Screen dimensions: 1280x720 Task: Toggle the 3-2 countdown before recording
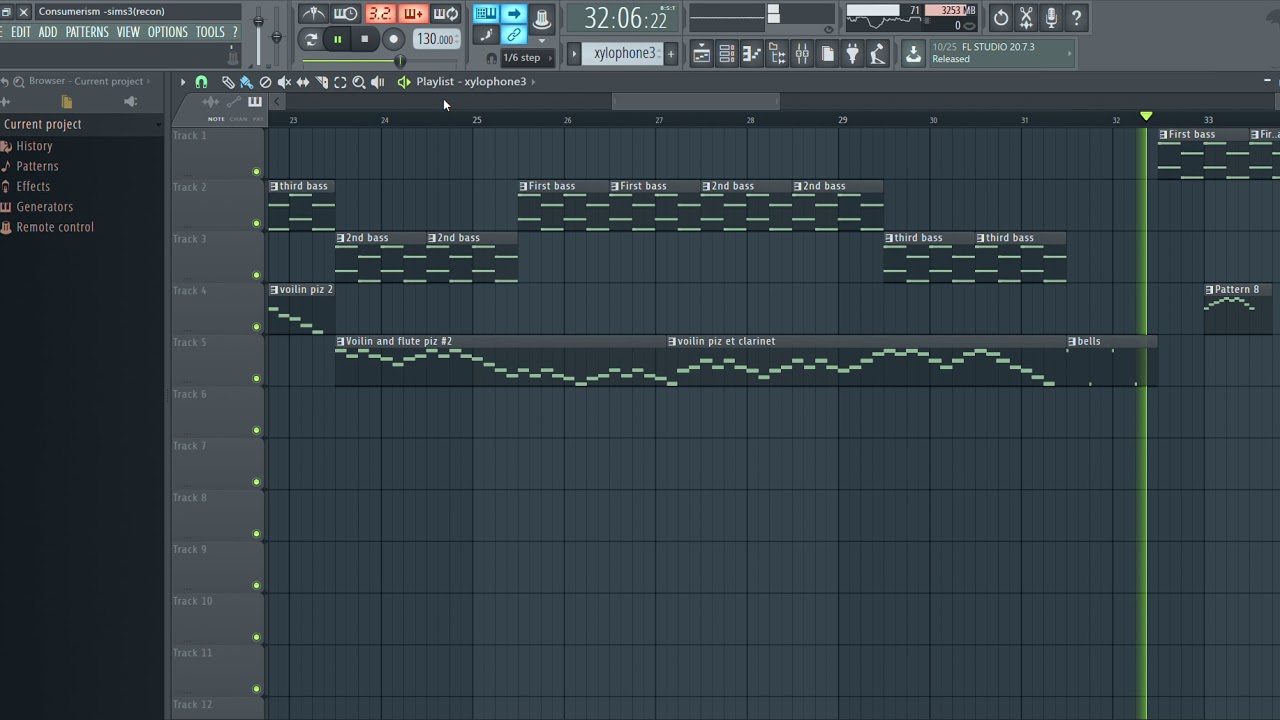coord(381,14)
